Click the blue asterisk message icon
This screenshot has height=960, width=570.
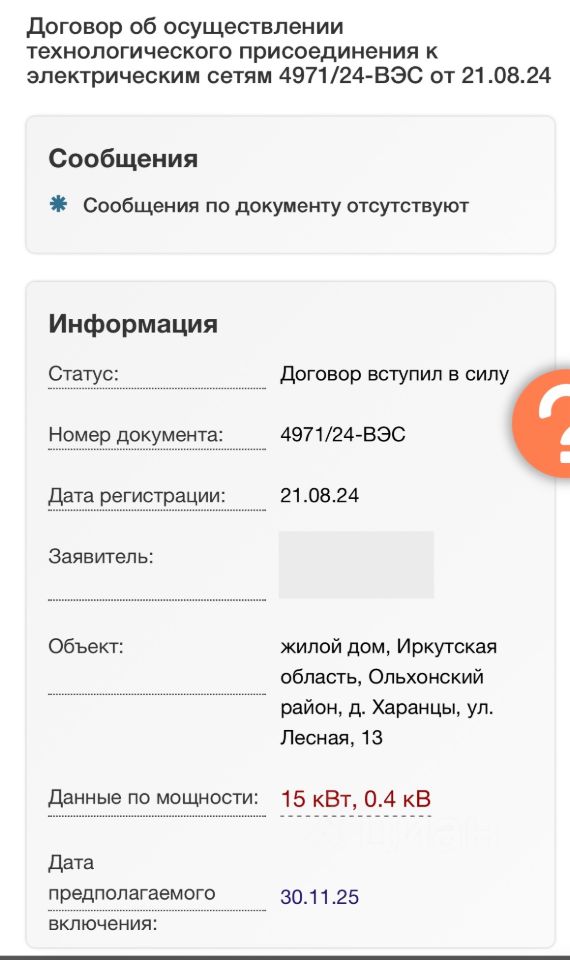59,204
